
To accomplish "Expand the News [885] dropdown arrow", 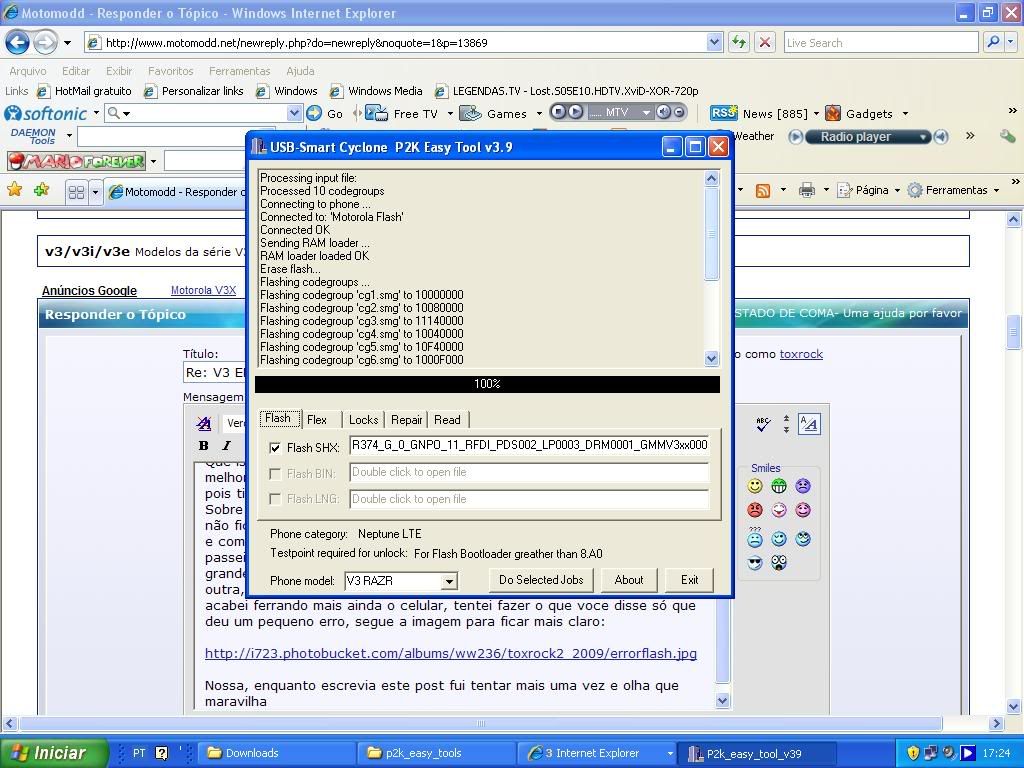I will 816,113.
